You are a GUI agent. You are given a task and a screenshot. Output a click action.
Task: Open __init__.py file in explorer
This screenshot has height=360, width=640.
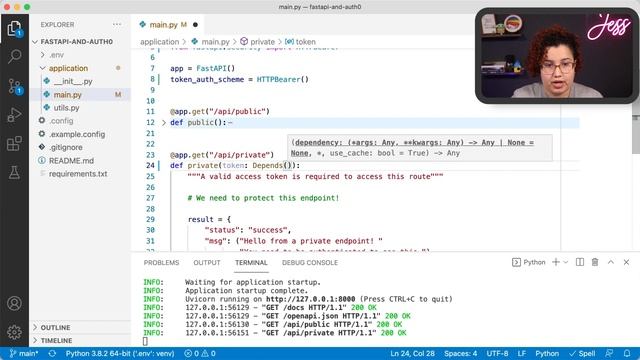[x=73, y=81]
